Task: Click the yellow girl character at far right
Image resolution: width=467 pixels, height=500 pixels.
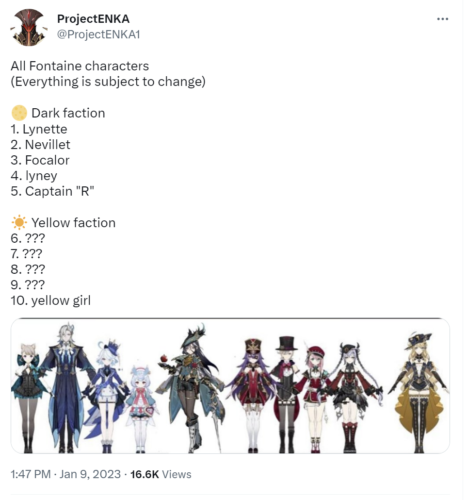Action: pyautogui.click(x=419, y=393)
